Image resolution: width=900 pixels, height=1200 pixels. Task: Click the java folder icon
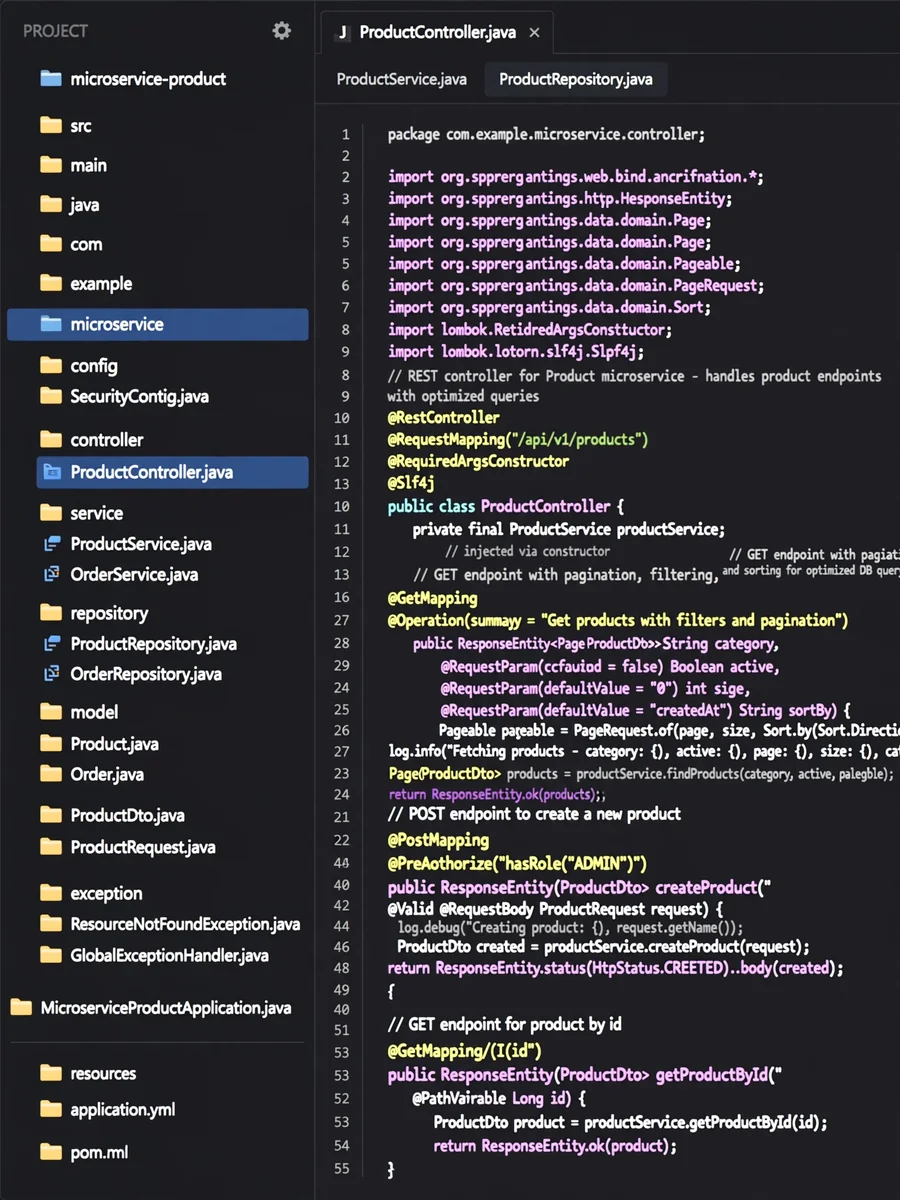[x=51, y=205]
